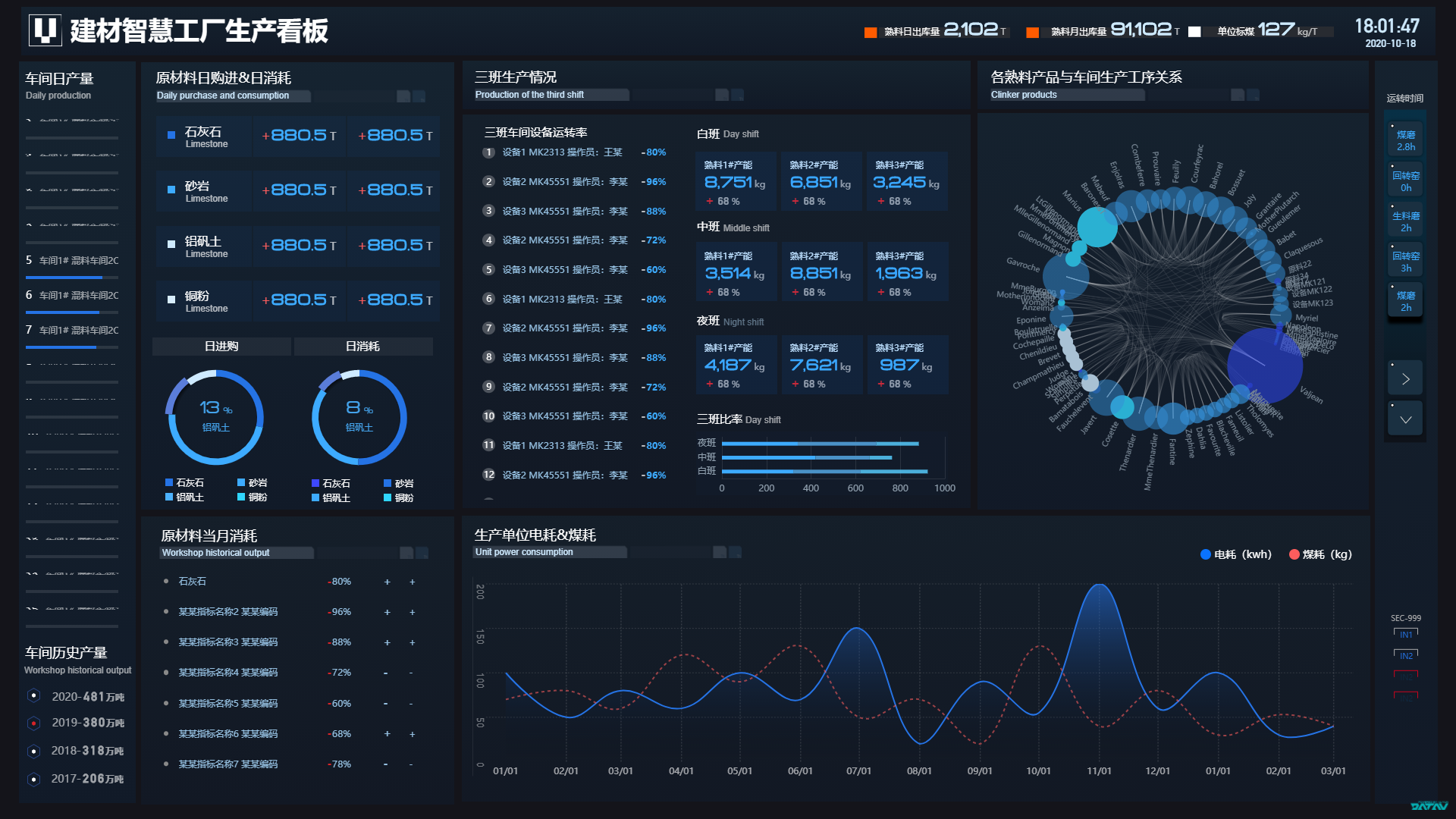The height and width of the screenshot is (819, 1456).
Task: Click the hexagon icon beside 2017-206万吨
Action: tap(33, 779)
